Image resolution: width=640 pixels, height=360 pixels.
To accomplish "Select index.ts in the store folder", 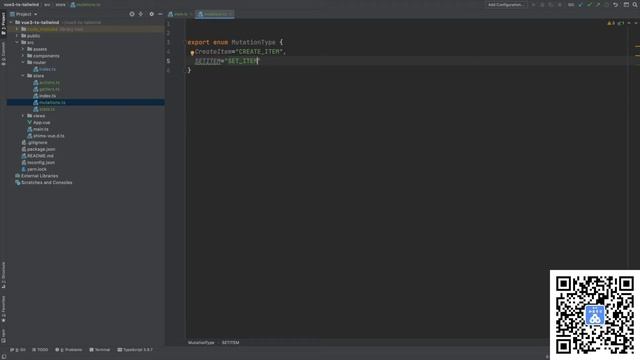I will click(44, 96).
